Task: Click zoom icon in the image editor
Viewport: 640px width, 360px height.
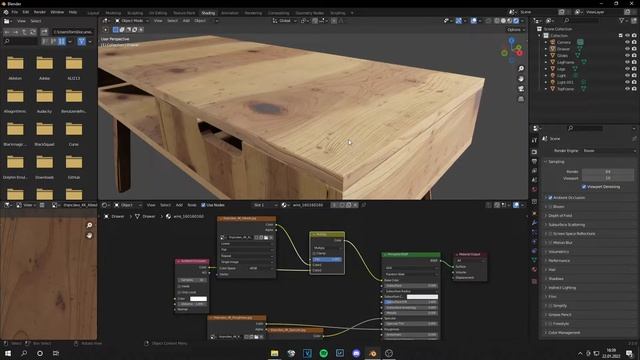Action: (x=89, y=225)
